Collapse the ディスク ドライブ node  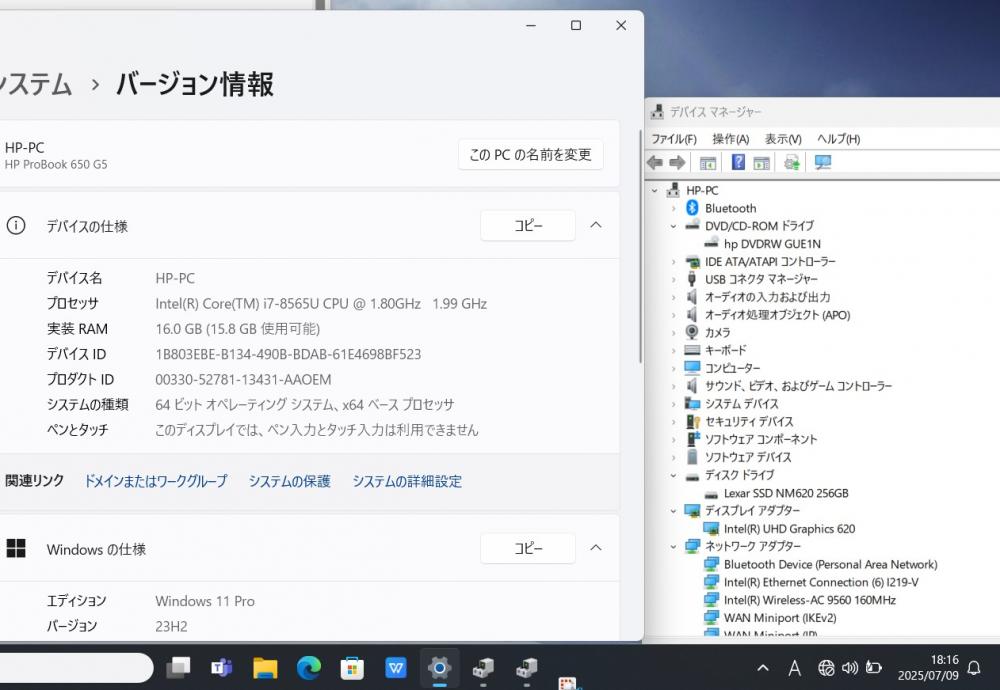click(x=673, y=475)
